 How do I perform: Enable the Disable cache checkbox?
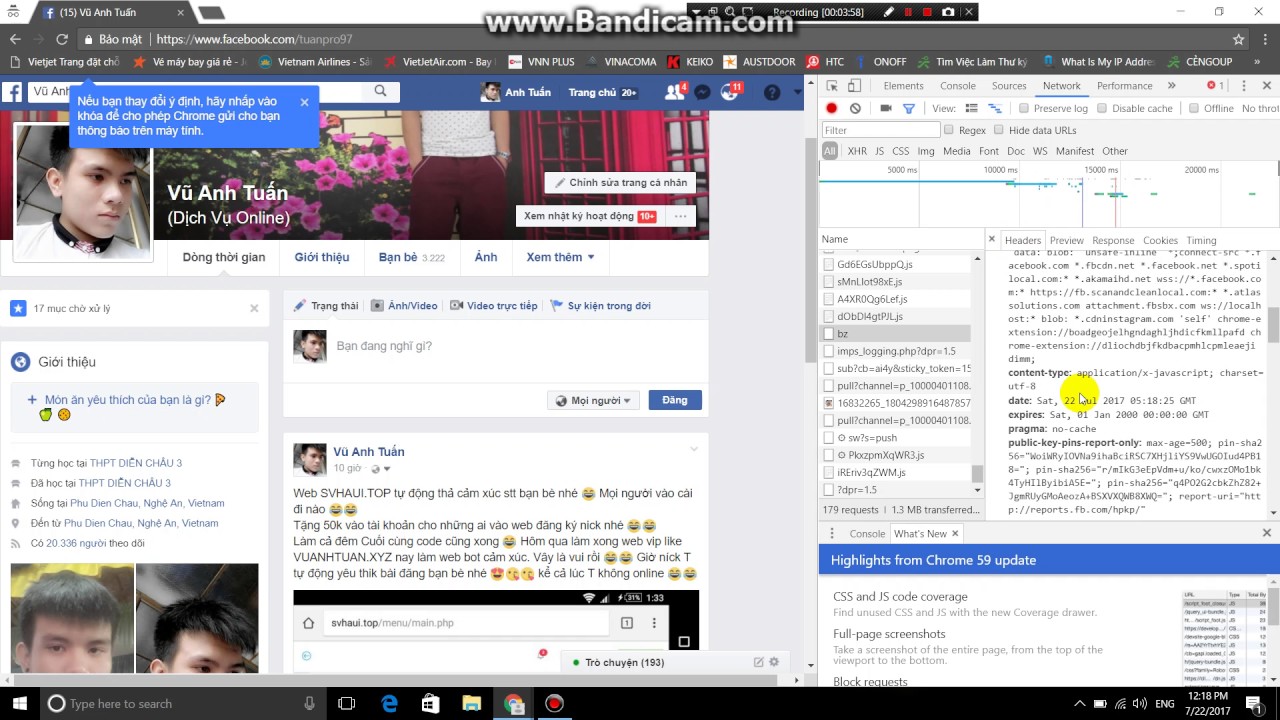1102,108
